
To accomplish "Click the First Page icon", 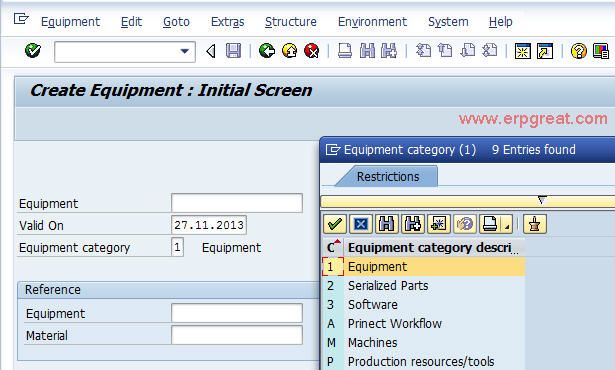I will pyautogui.click(x=423, y=51).
